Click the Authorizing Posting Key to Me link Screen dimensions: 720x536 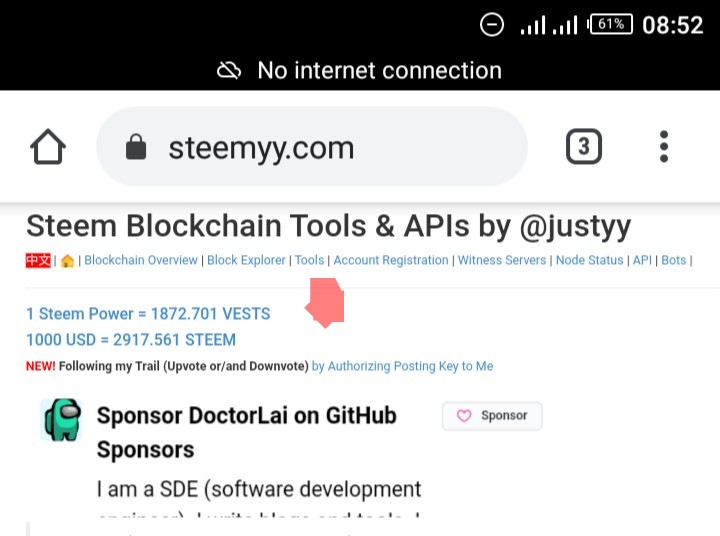pos(402,366)
